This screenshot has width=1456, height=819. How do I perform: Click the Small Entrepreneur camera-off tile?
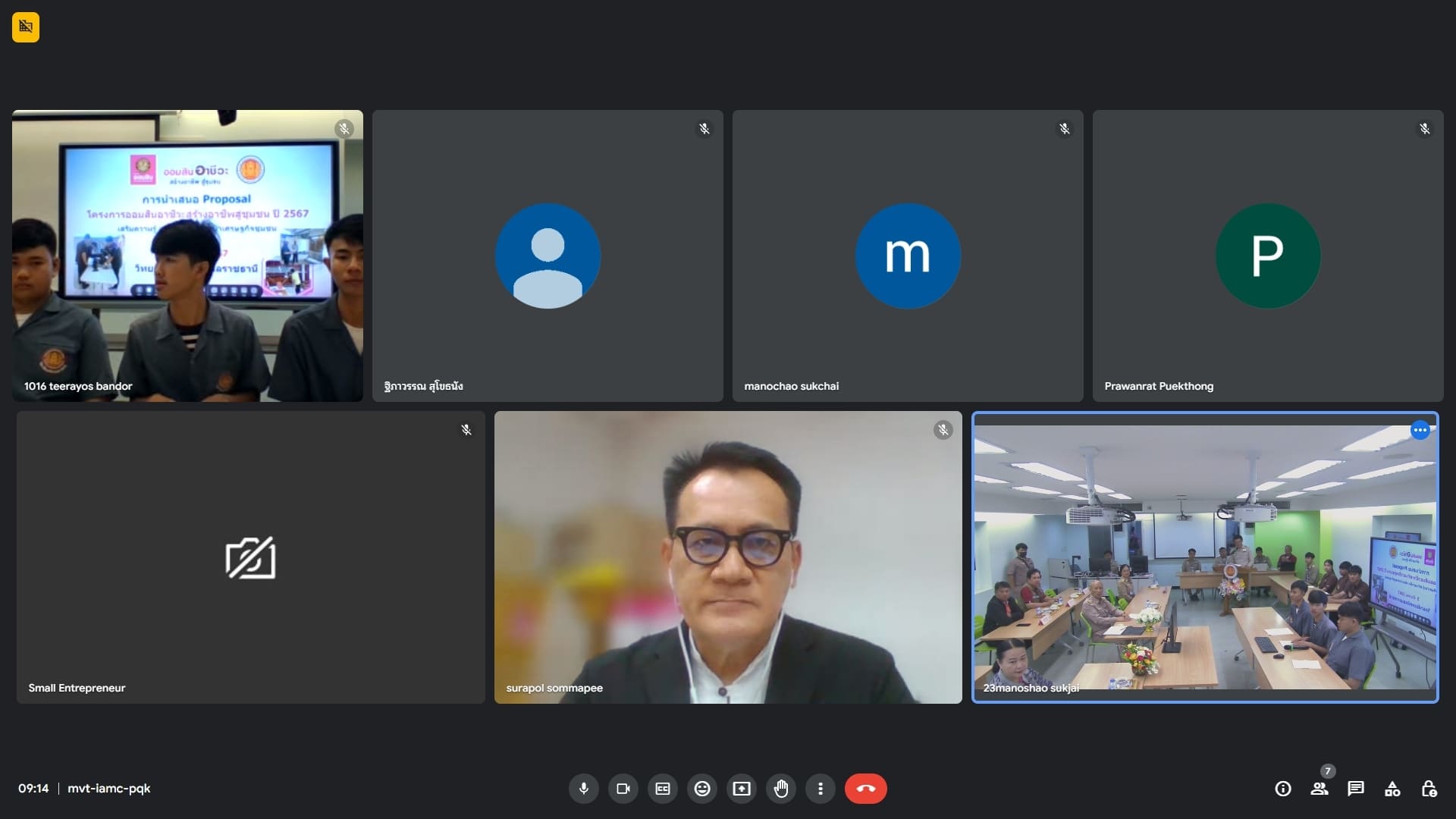250,557
